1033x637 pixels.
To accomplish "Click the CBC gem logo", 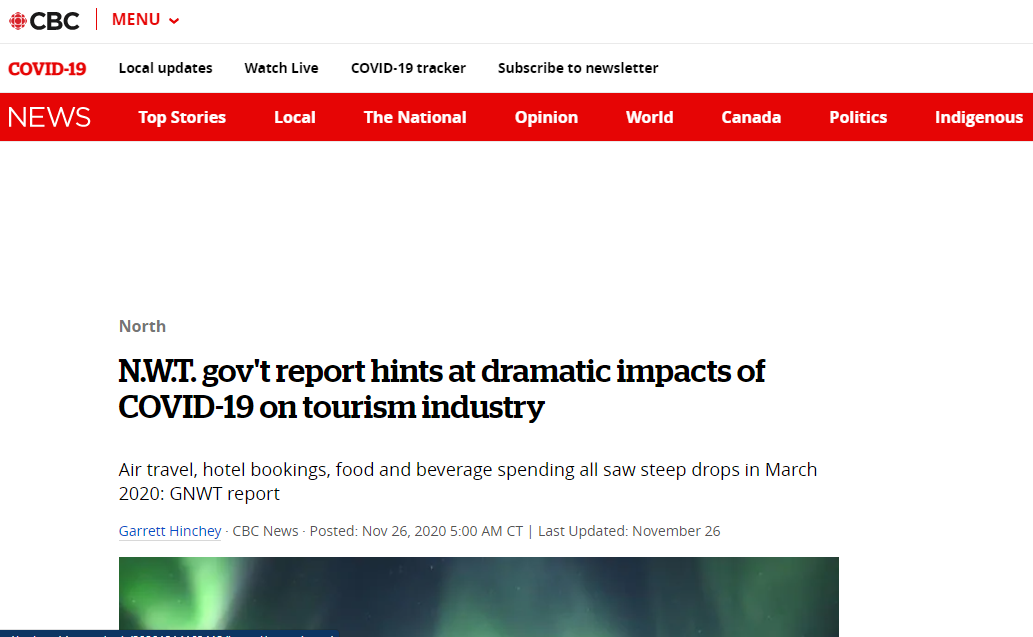I will (19, 20).
